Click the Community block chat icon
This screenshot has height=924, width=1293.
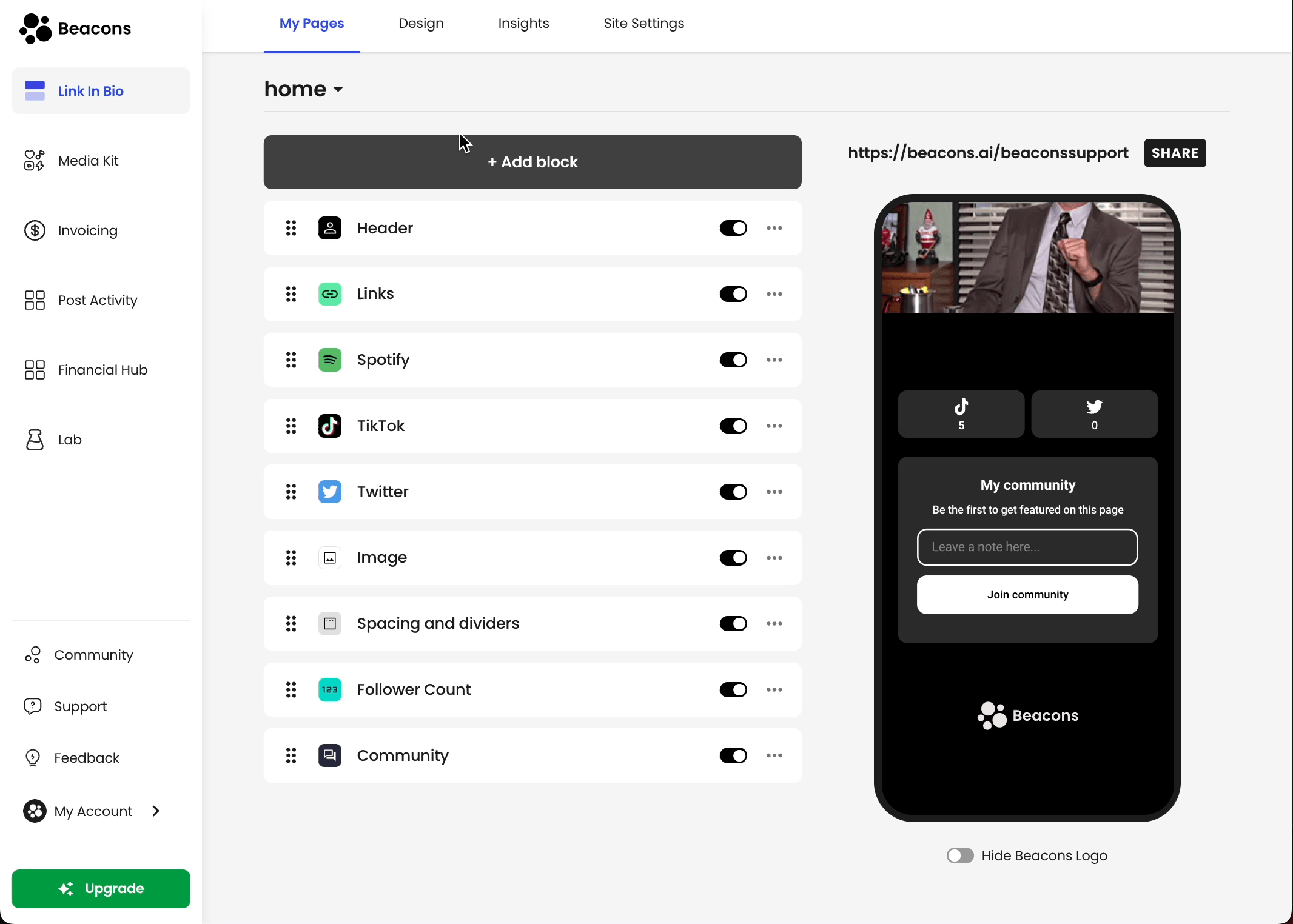[x=330, y=755]
